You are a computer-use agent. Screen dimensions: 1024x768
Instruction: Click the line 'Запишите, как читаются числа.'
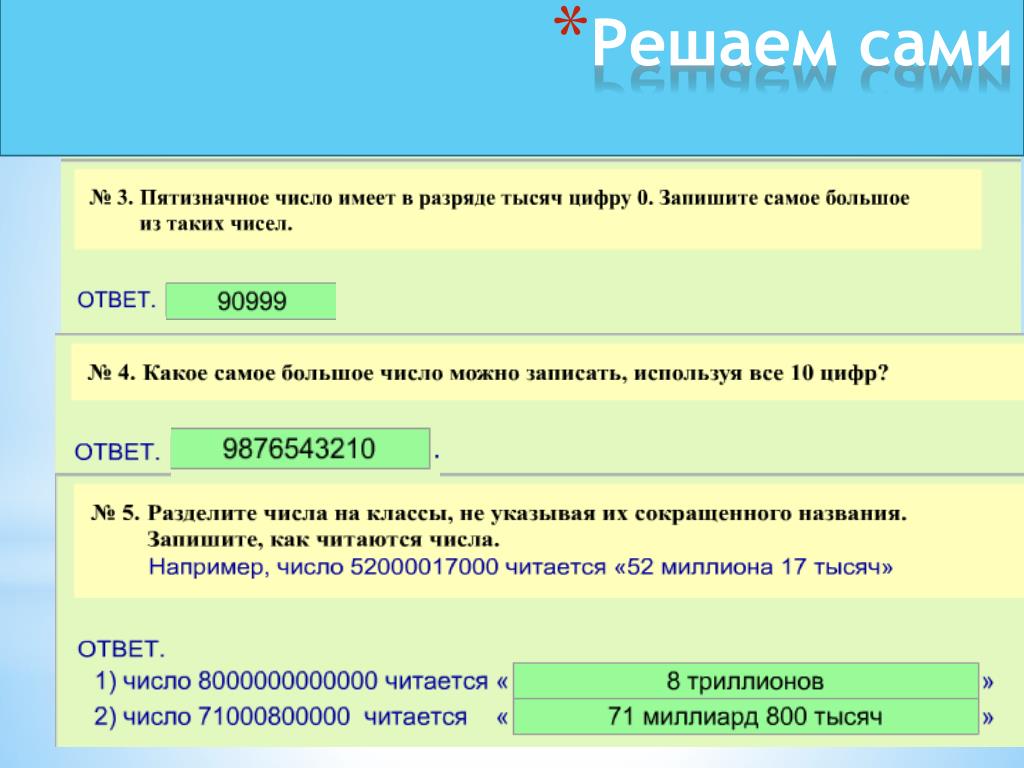[323, 540]
